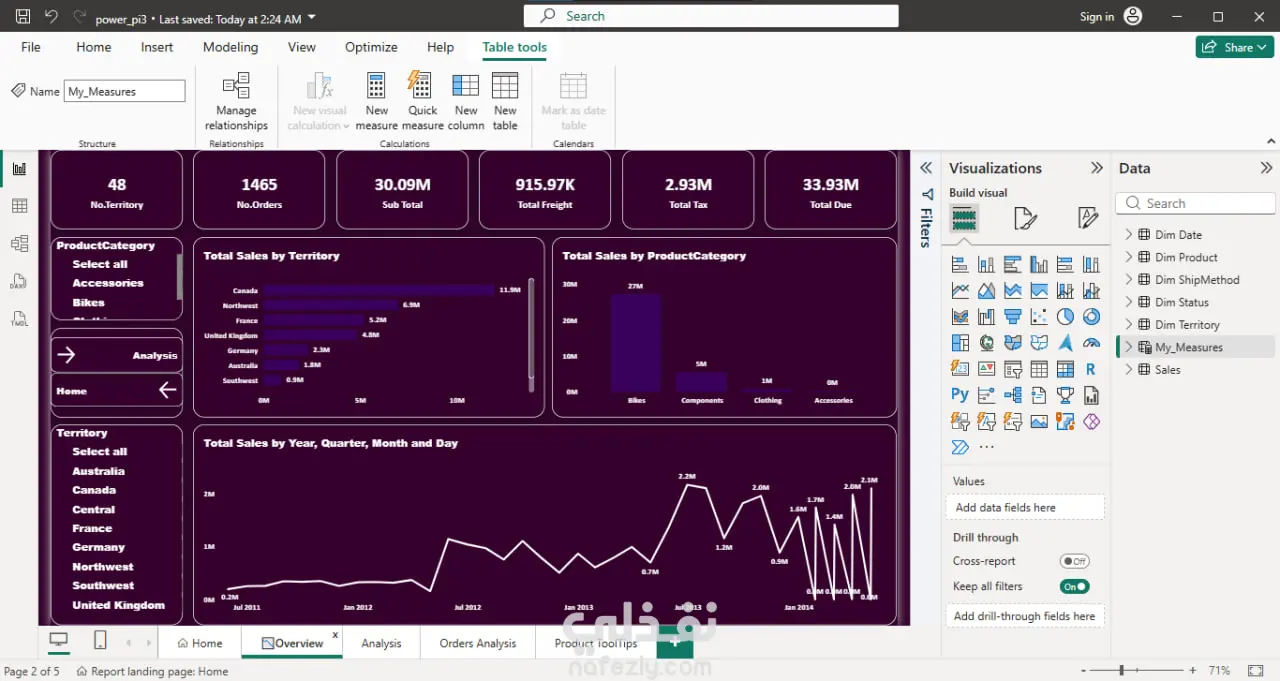Switch to Table view in left sidebar

19,206
